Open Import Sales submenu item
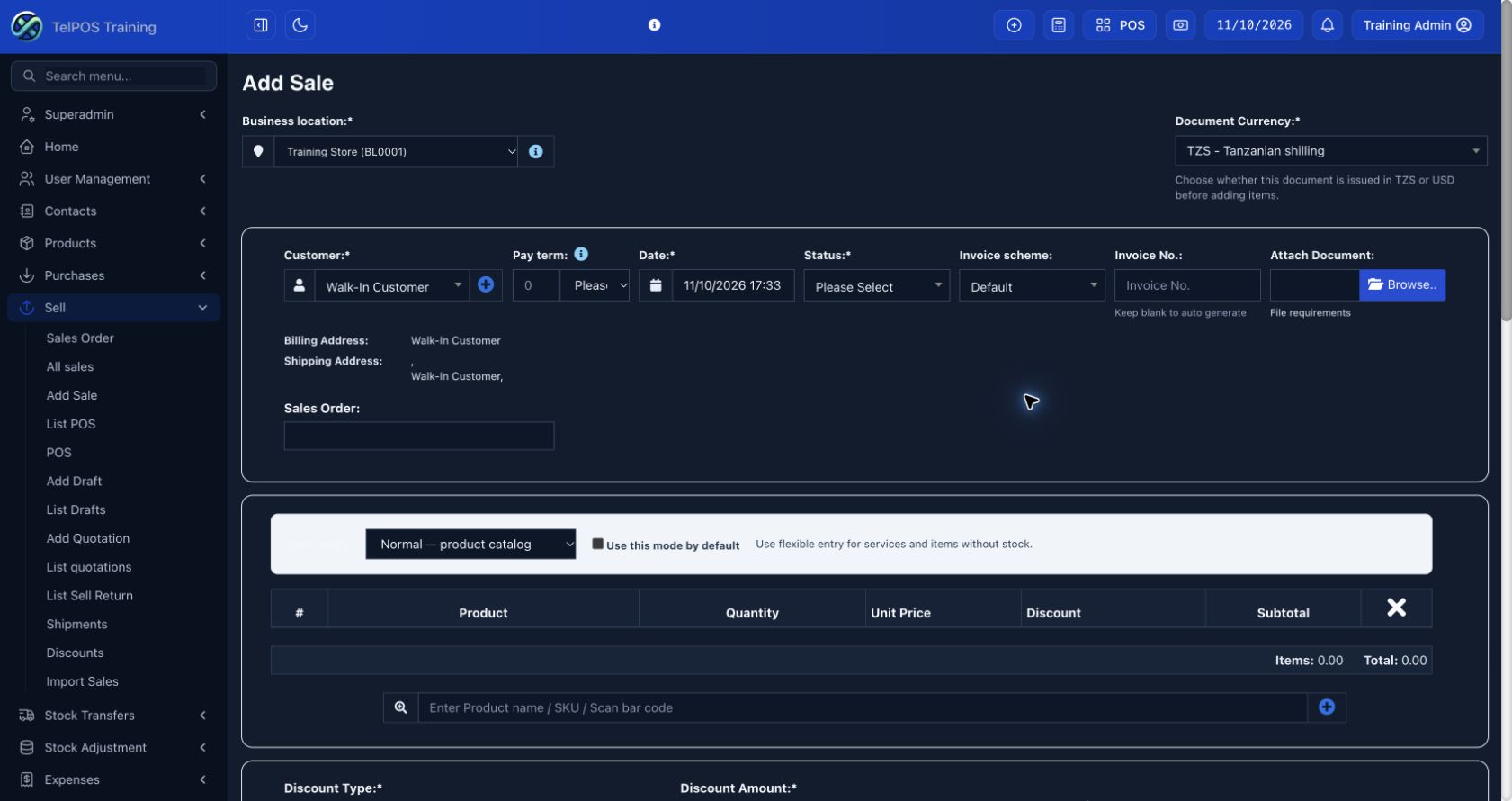Image resolution: width=1512 pixels, height=801 pixels. click(83, 682)
